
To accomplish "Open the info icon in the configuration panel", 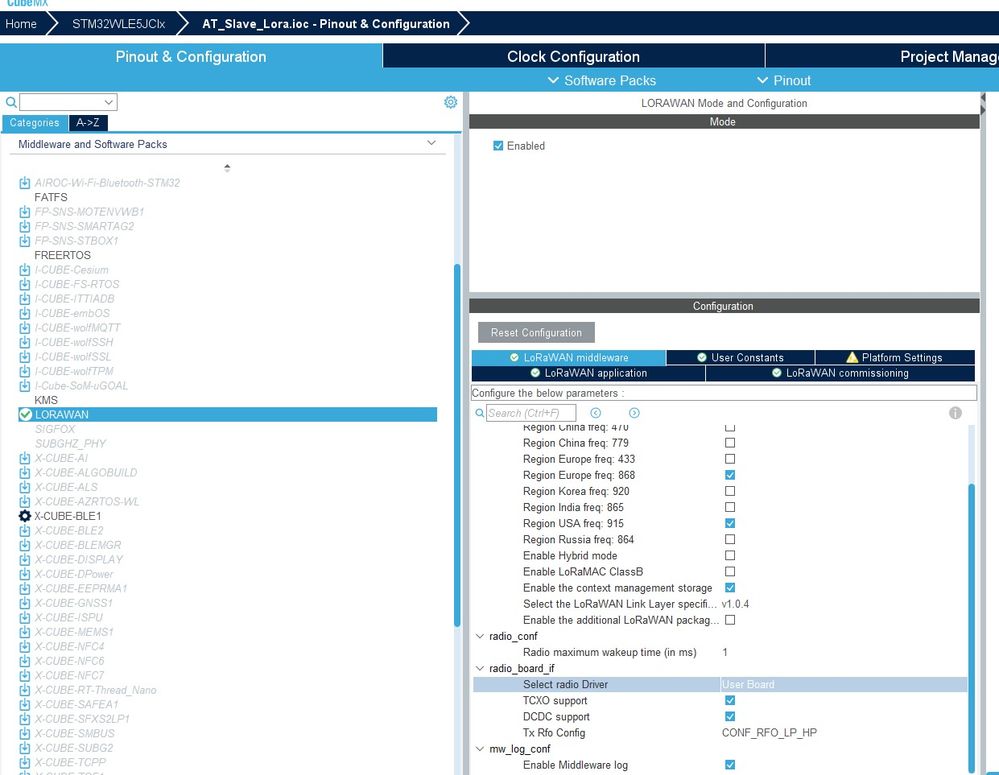I will (x=955, y=413).
